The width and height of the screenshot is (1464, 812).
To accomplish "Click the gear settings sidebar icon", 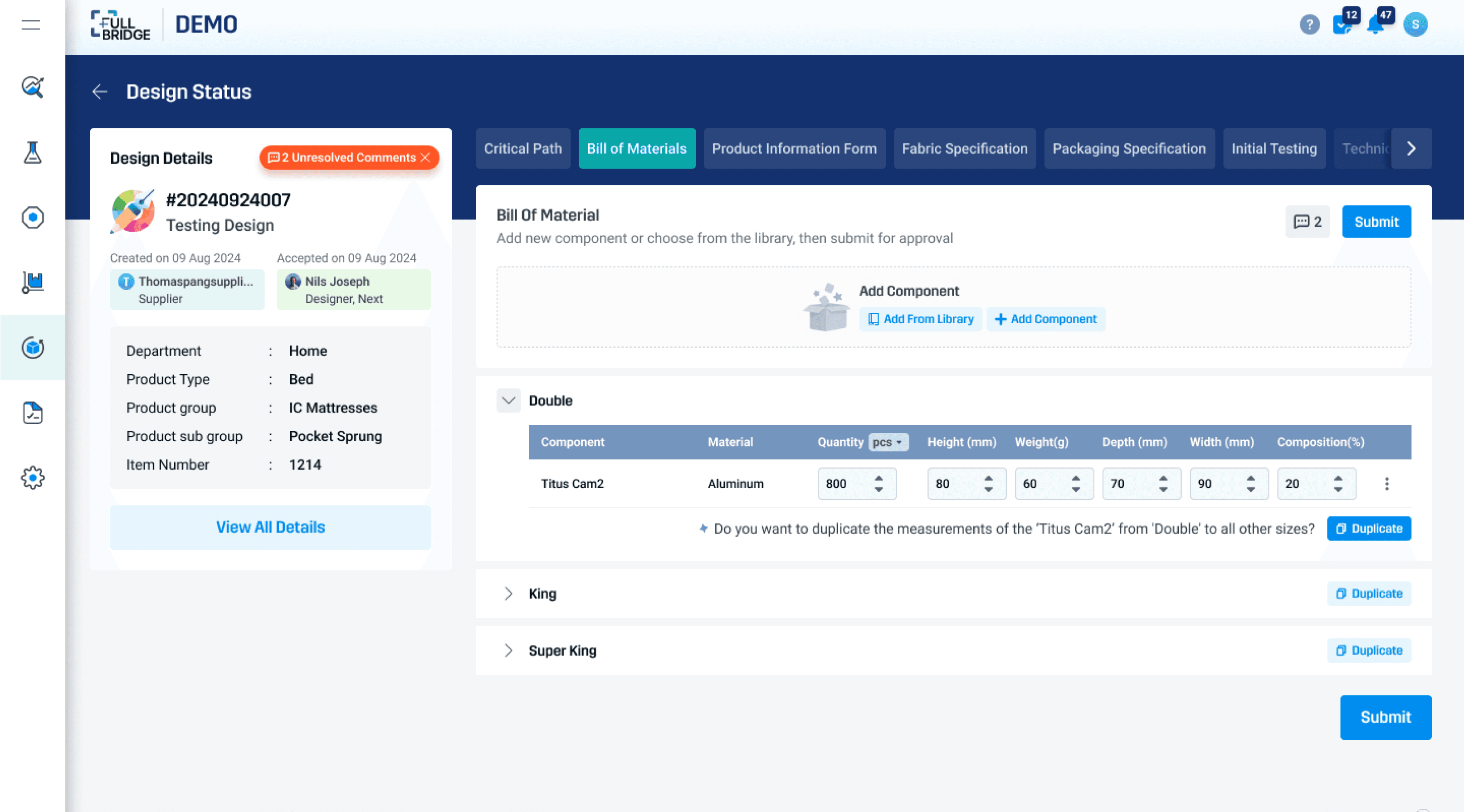I will pyautogui.click(x=32, y=477).
